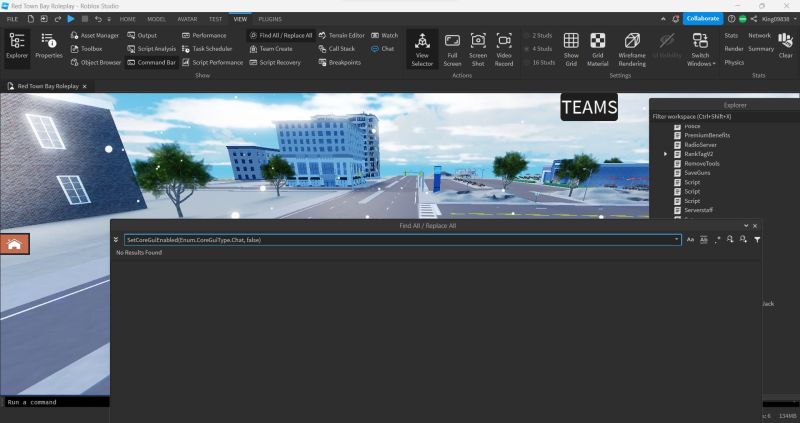
Task: Click the Collaborate button
Action: coord(703,18)
